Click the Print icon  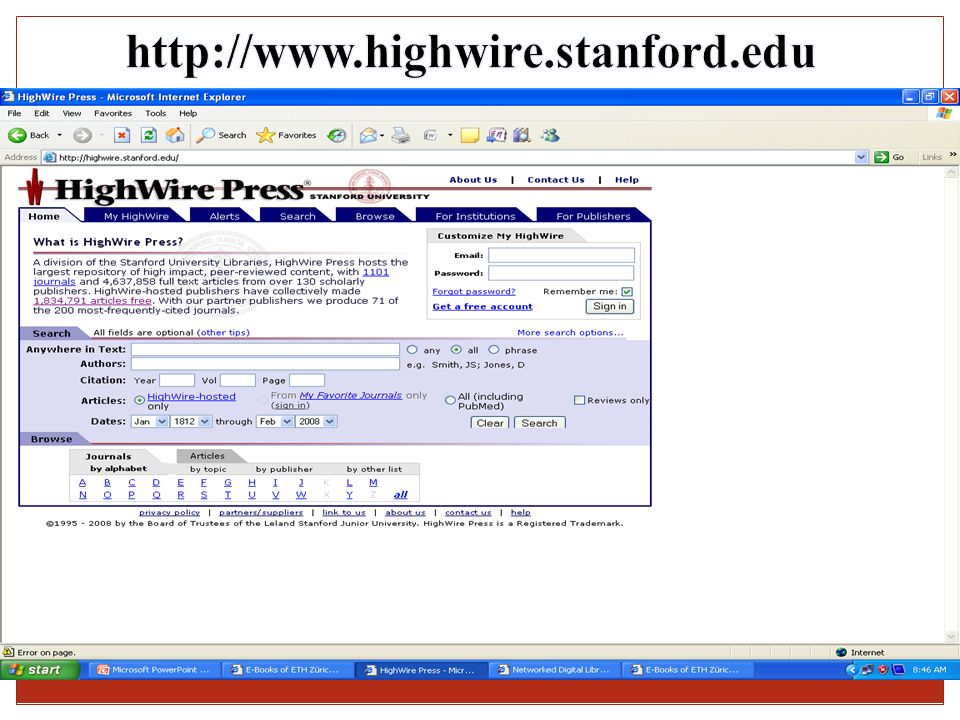pos(401,135)
